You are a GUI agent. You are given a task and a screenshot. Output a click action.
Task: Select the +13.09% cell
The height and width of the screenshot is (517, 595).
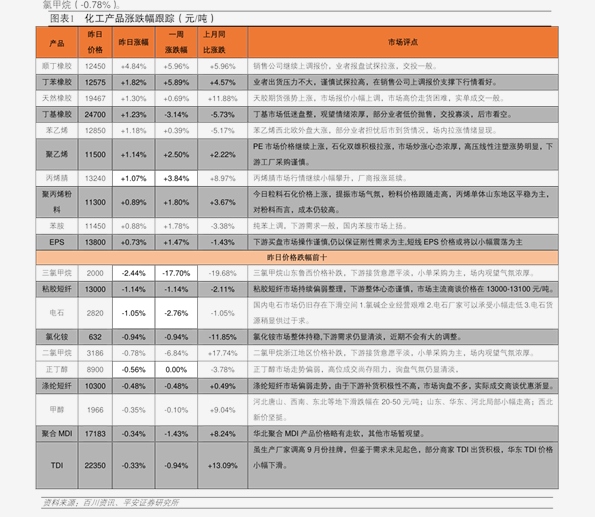[223, 465]
